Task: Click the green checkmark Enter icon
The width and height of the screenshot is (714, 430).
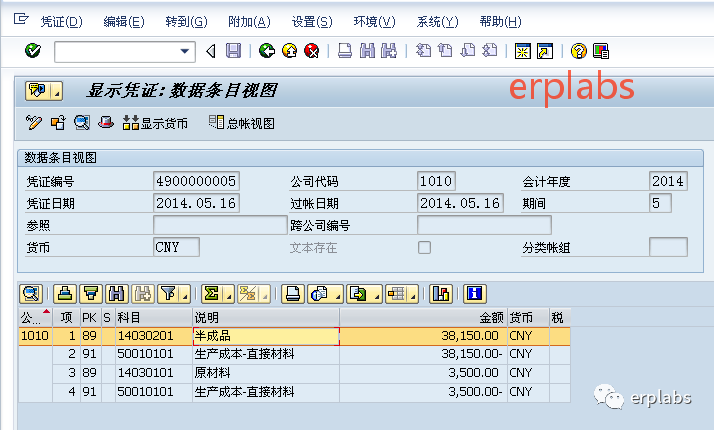Action: [33, 51]
